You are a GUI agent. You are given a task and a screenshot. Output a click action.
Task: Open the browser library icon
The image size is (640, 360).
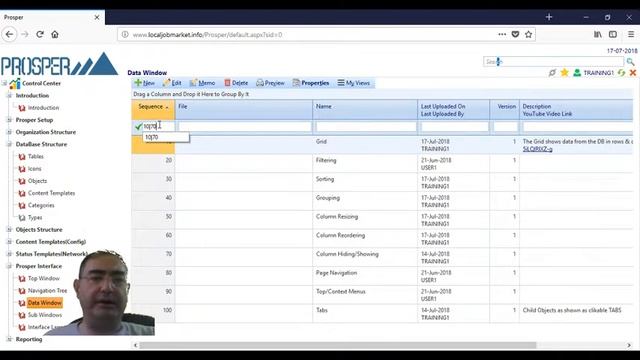click(x=598, y=34)
